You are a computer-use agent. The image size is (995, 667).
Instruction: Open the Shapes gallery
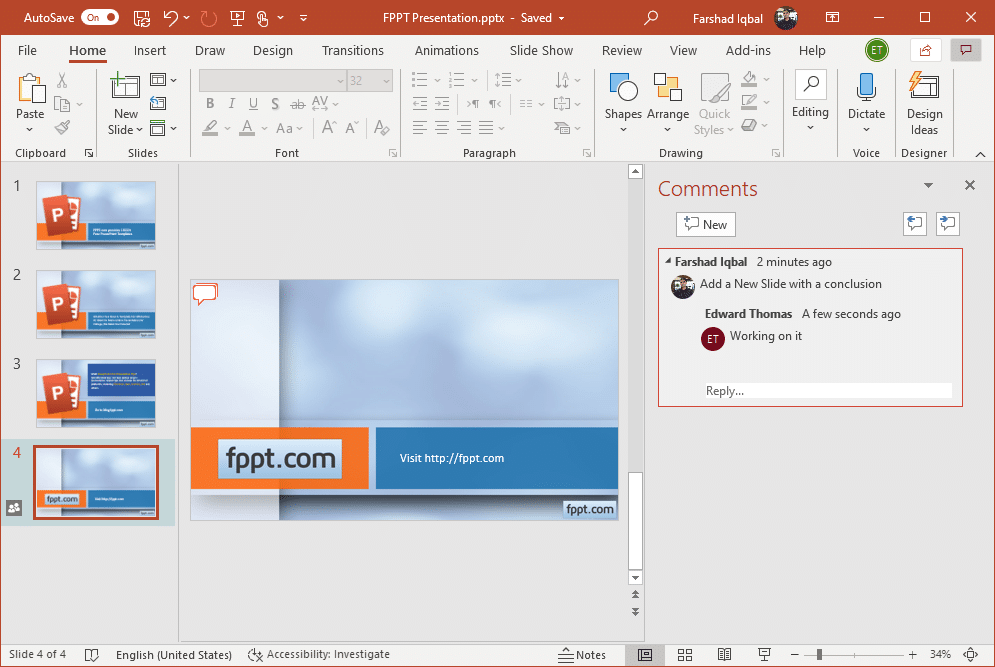pos(622,98)
